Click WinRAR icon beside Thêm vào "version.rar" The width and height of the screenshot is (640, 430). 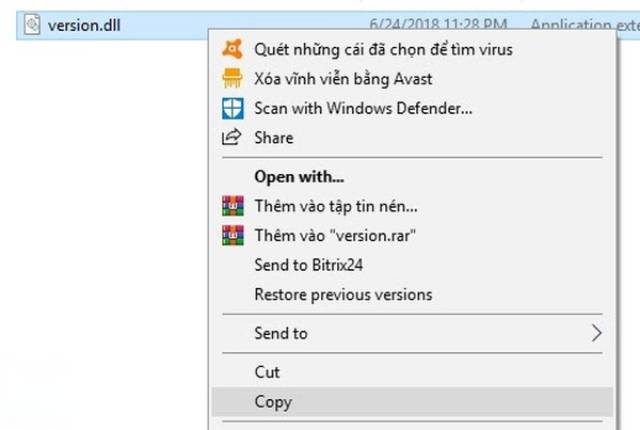233,235
